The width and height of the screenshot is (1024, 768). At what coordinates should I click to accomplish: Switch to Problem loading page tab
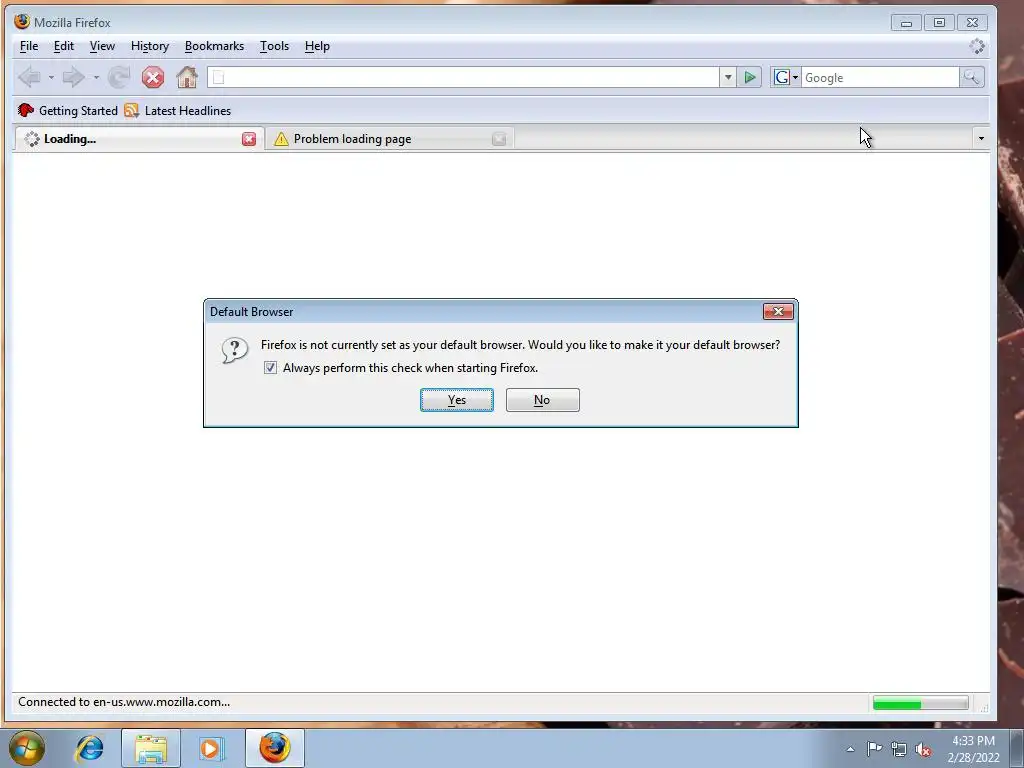389,138
